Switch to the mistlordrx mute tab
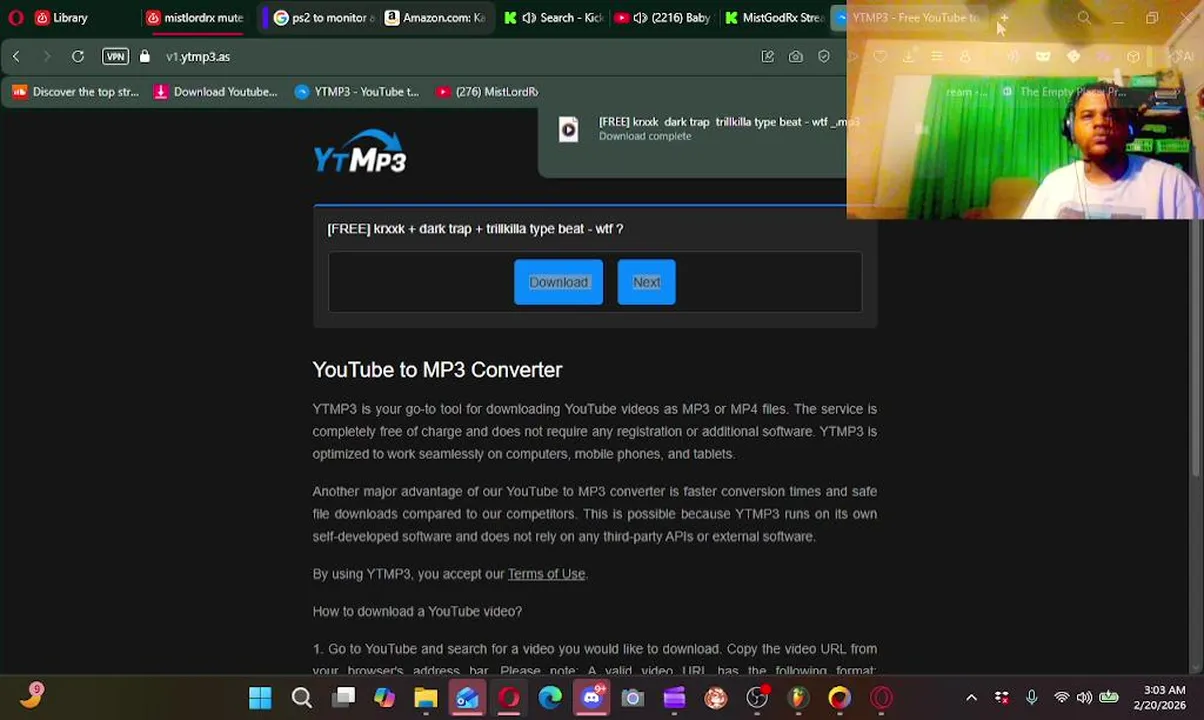Screen dimensions: 1204x720 pos(195,18)
